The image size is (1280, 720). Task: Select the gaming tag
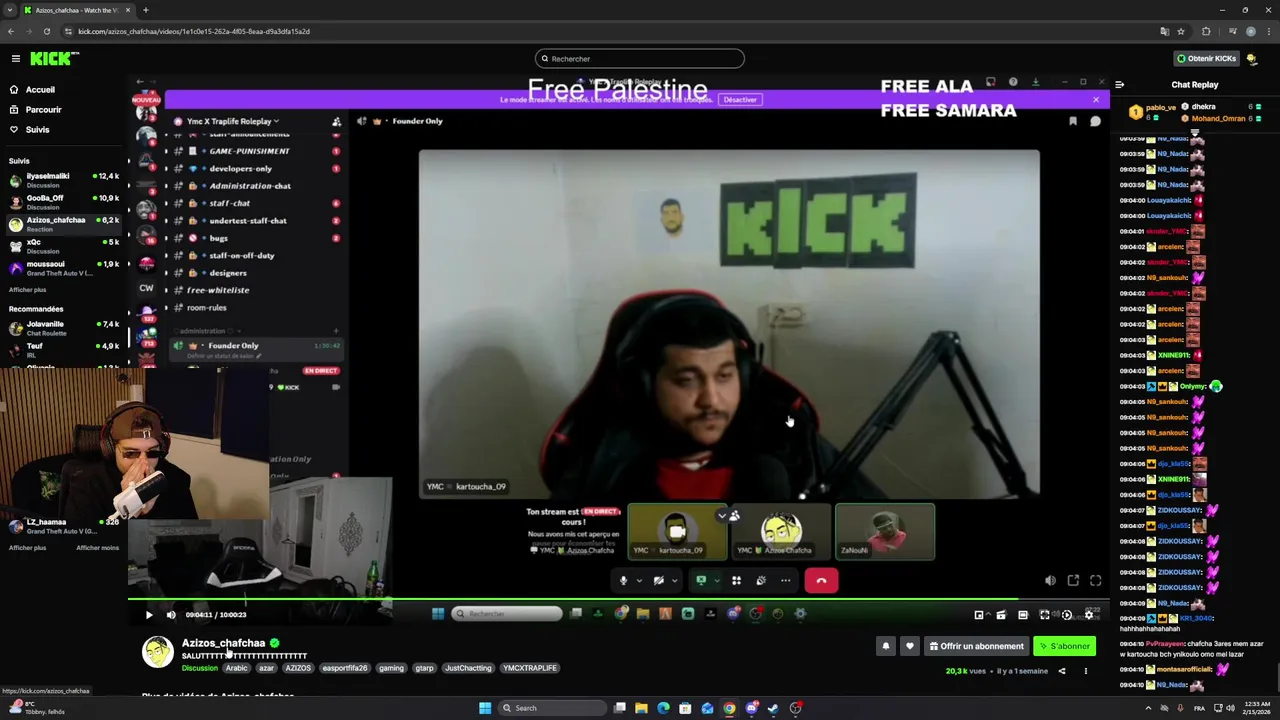pos(391,668)
